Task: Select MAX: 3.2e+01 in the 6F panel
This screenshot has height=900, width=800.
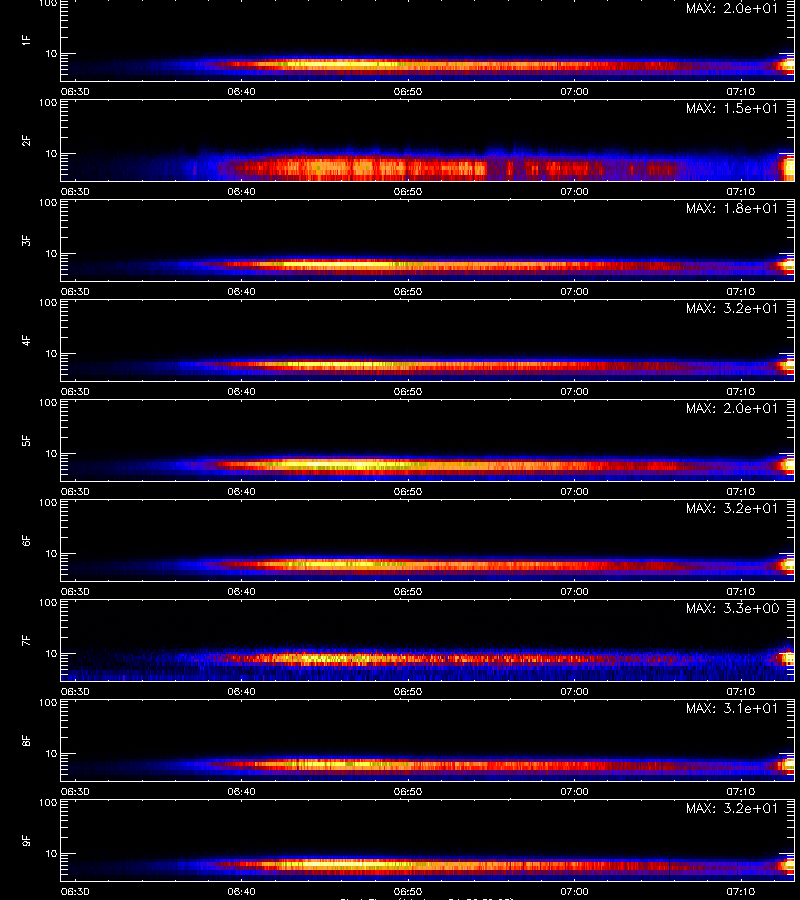Action: coord(732,508)
